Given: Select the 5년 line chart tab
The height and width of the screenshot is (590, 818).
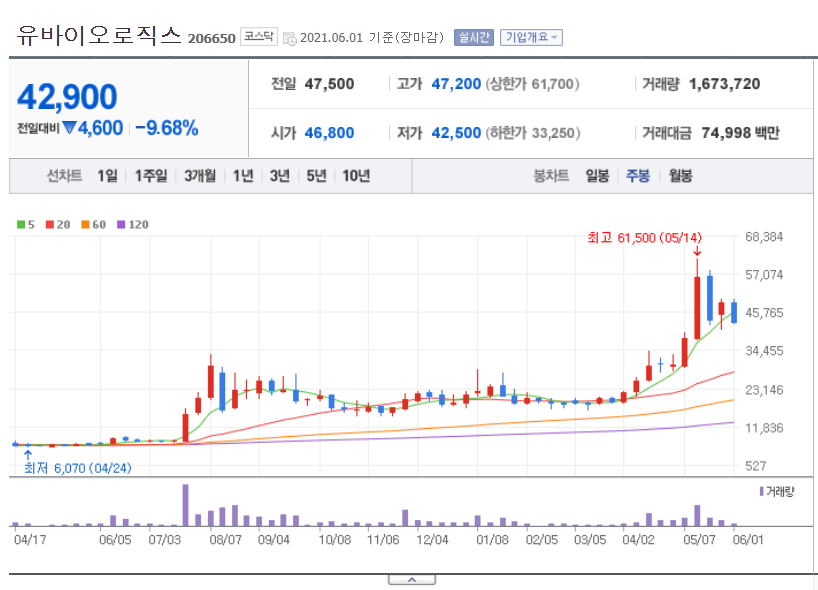Looking at the screenshot, I should coord(316,176).
